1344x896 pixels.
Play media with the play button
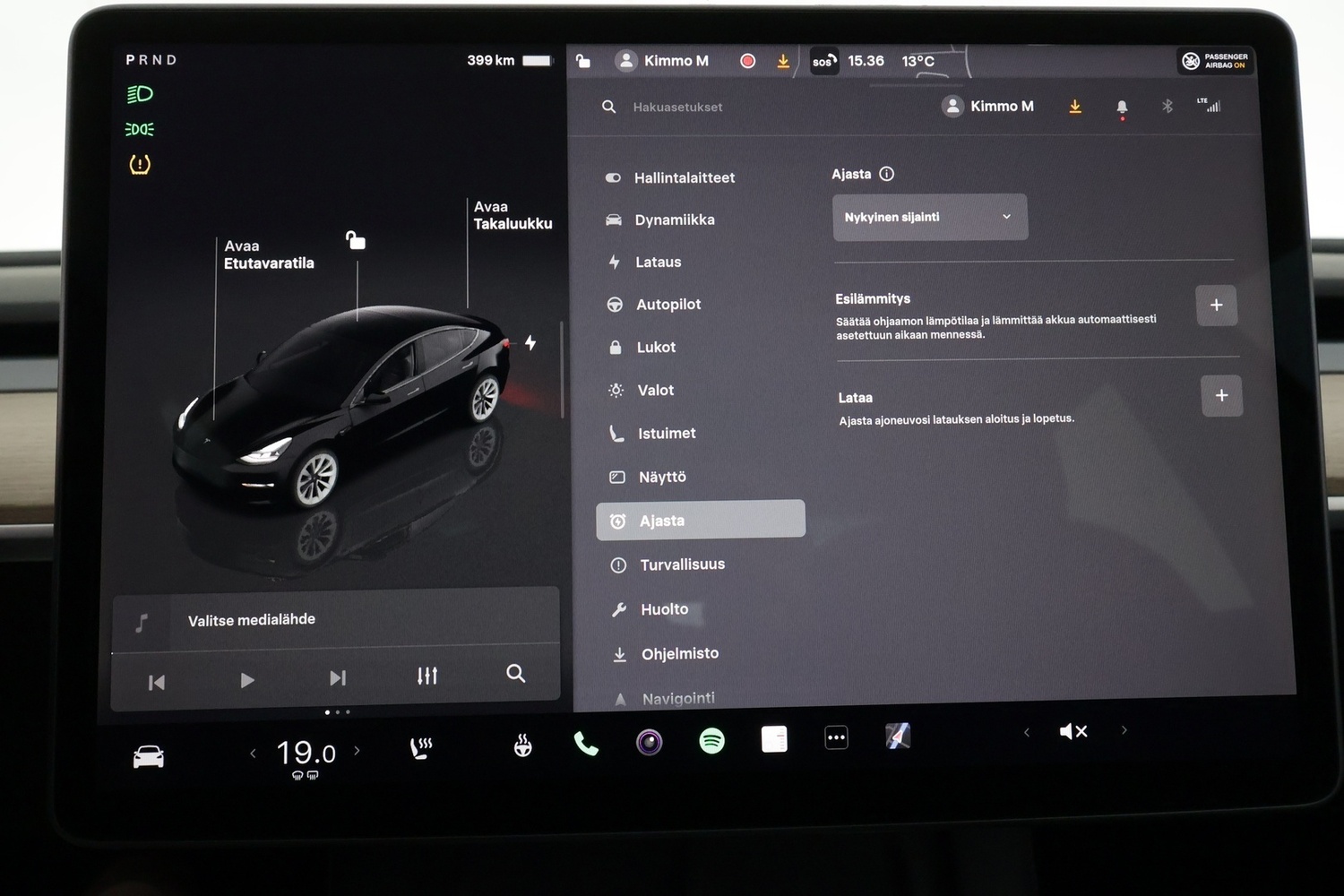tap(247, 680)
